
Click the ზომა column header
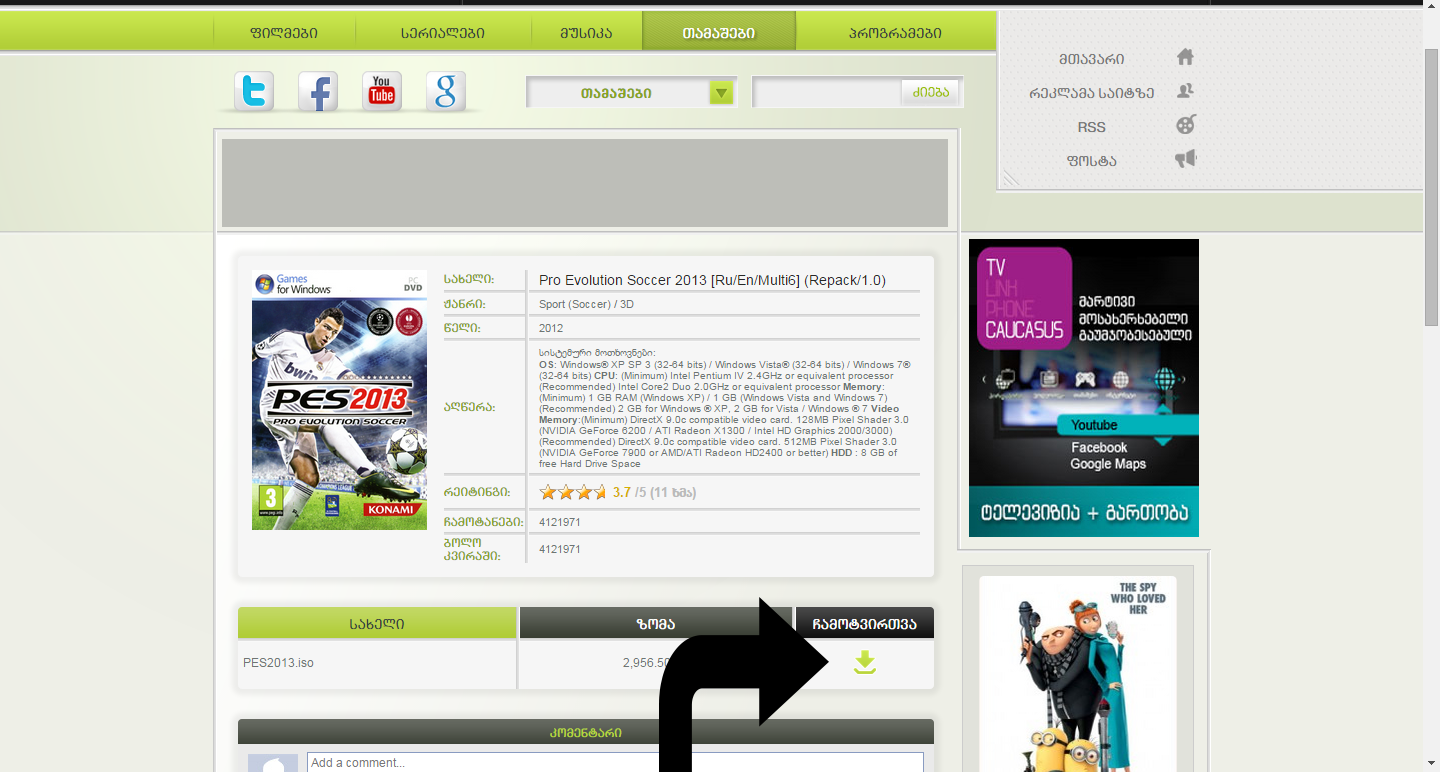pos(656,623)
